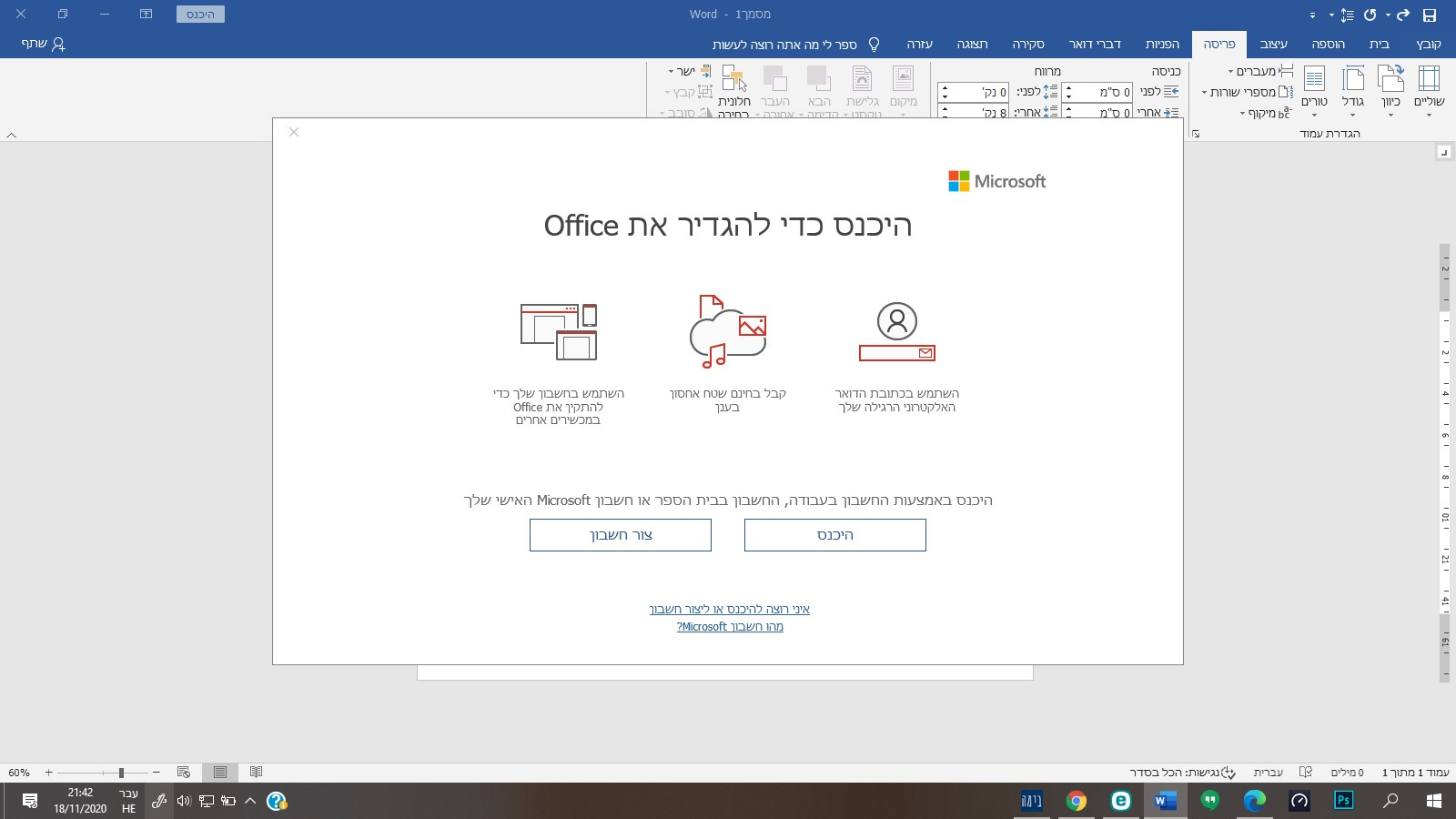Click the language indicator 'עברית' in the status bar
The width and height of the screenshot is (1456, 819).
point(1268,773)
